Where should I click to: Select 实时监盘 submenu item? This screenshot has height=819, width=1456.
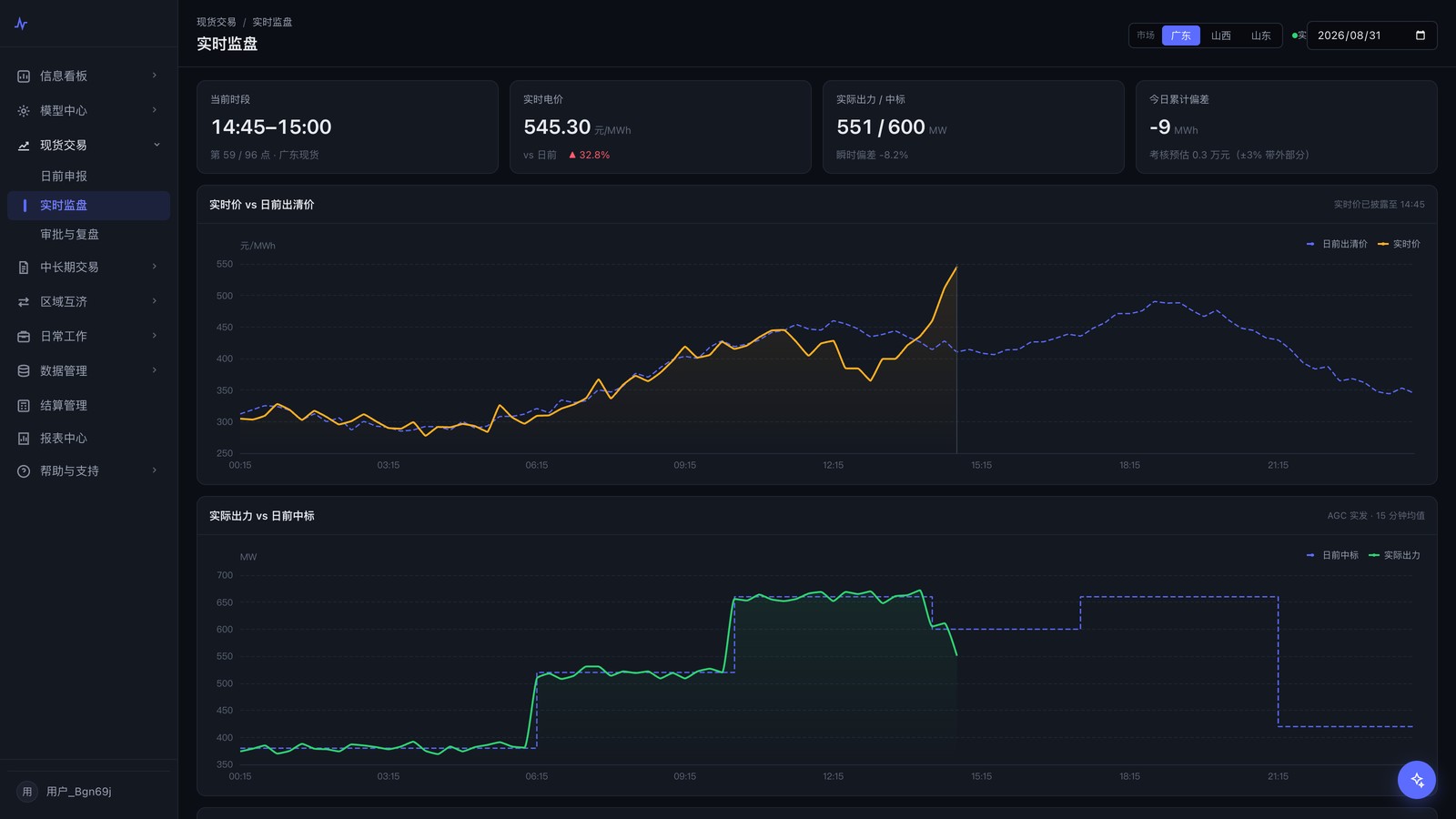pos(88,206)
